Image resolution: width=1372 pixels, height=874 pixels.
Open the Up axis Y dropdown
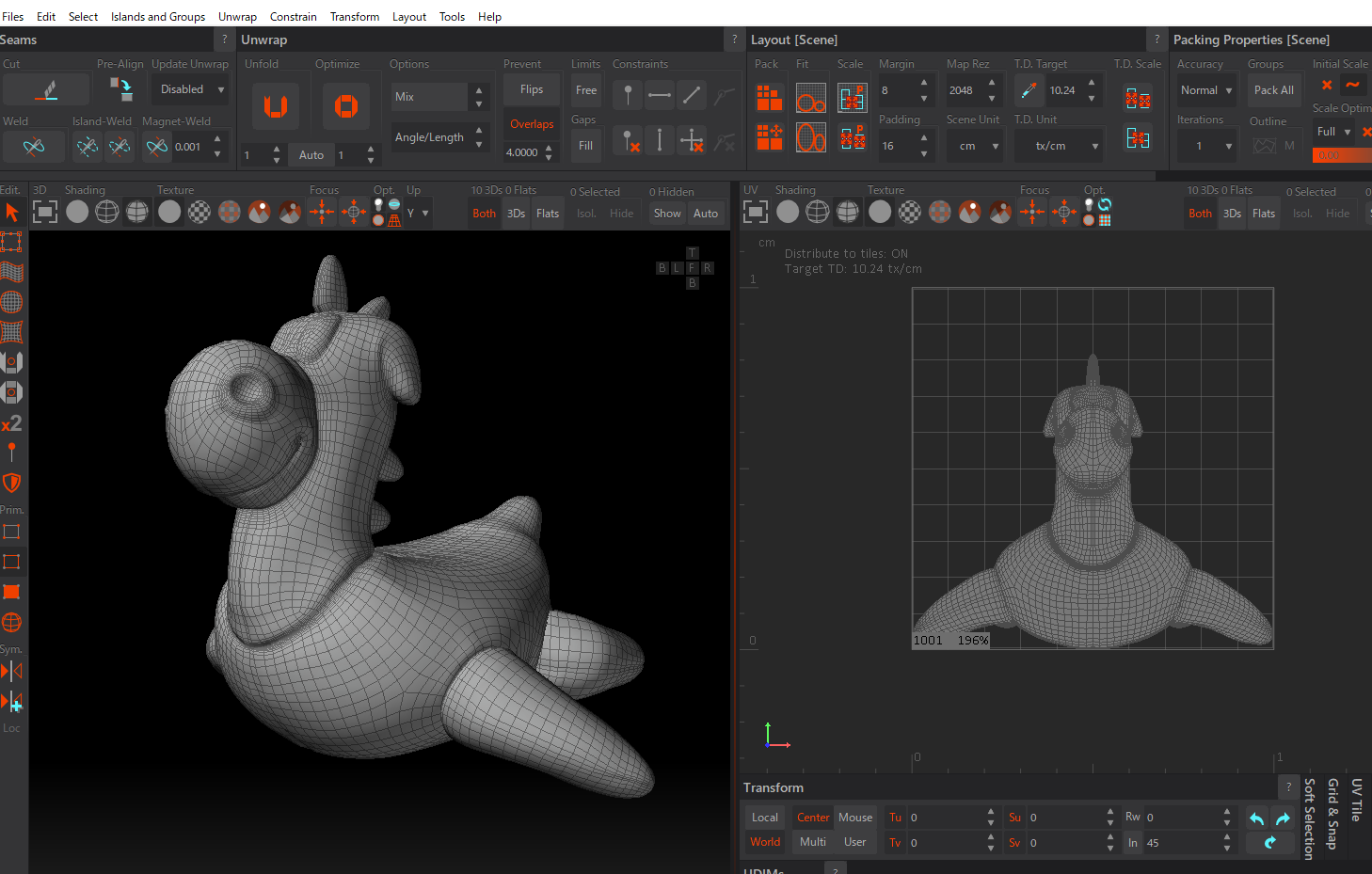click(x=418, y=214)
